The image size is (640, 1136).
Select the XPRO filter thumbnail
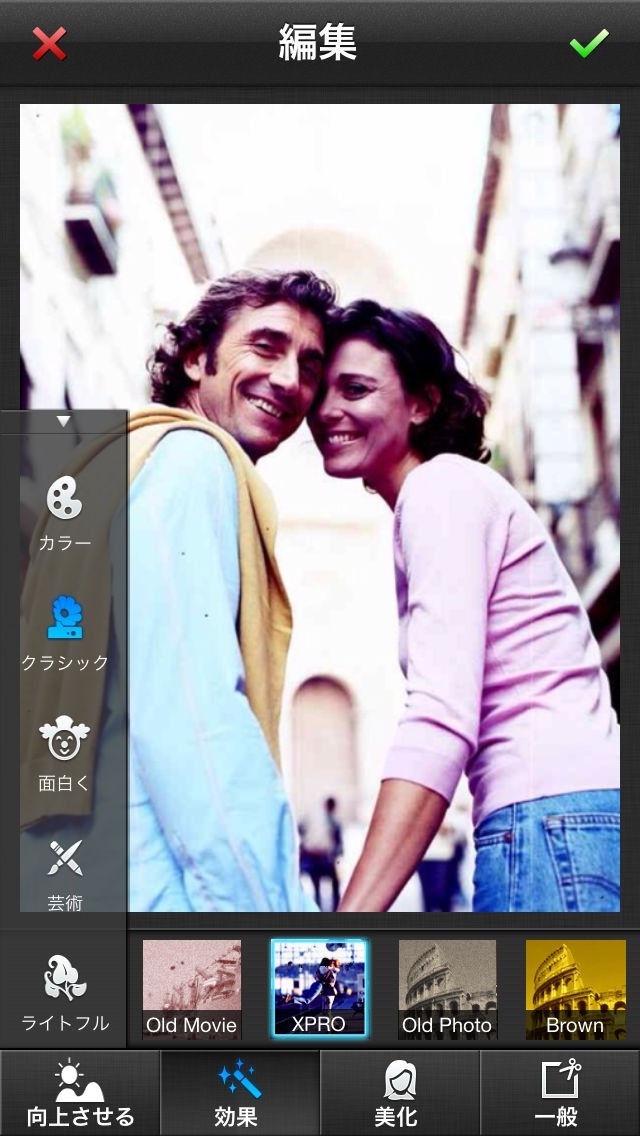pyautogui.click(x=319, y=988)
